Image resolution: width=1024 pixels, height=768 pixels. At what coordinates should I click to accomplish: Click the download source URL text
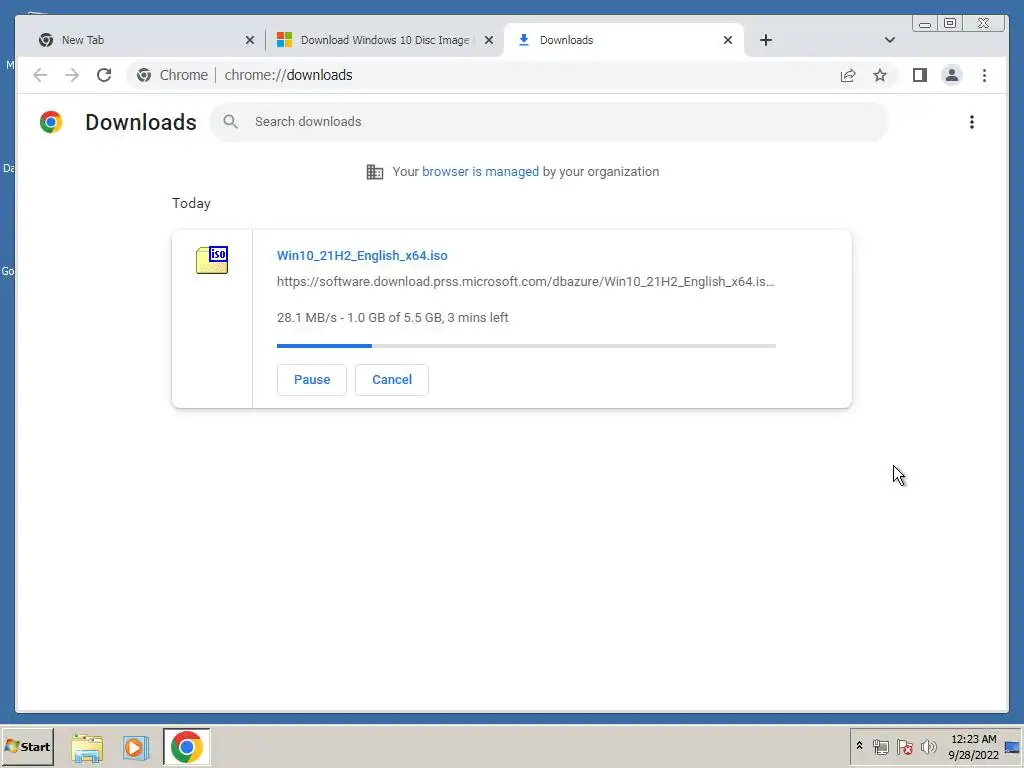[x=525, y=281]
